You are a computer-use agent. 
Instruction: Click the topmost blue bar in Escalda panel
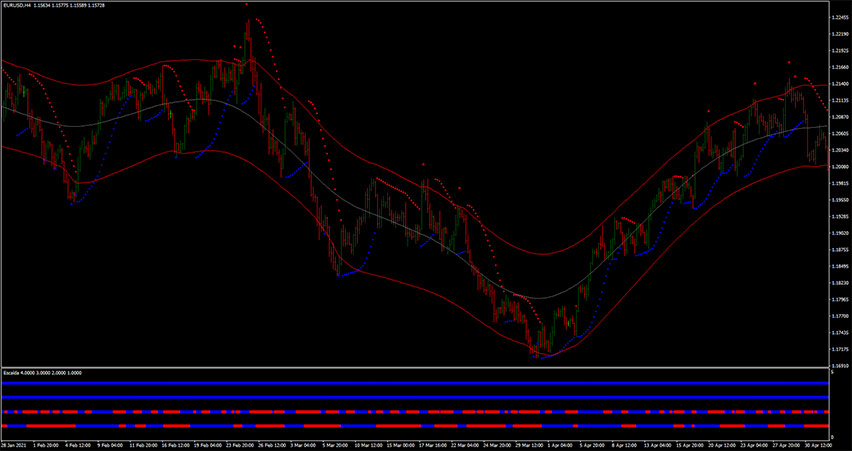pos(414,382)
